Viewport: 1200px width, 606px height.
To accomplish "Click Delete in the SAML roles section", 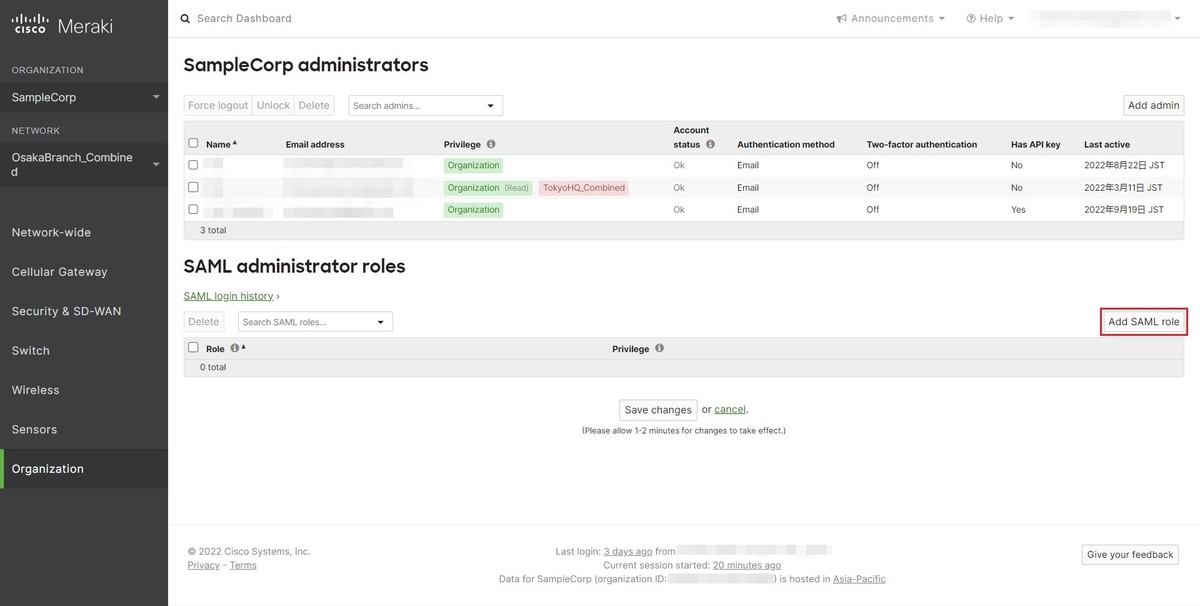I will coord(204,322).
